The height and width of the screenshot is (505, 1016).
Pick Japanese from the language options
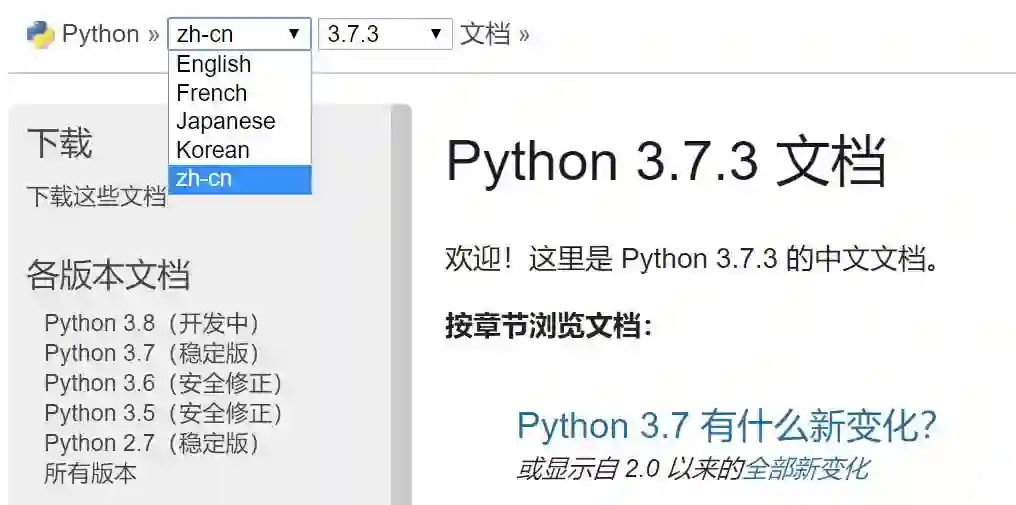pyautogui.click(x=226, y=122)
